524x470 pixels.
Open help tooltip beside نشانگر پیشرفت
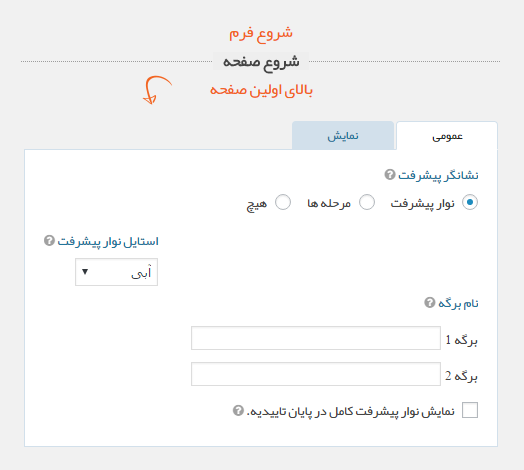tap(390, 174)
